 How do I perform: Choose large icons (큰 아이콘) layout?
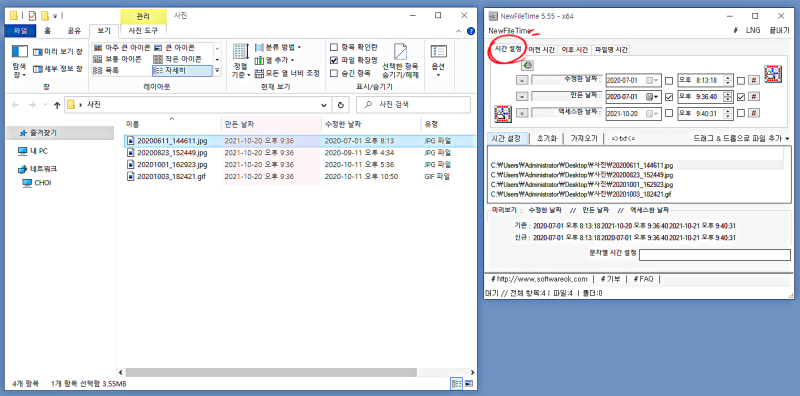(x=174, y=47)
